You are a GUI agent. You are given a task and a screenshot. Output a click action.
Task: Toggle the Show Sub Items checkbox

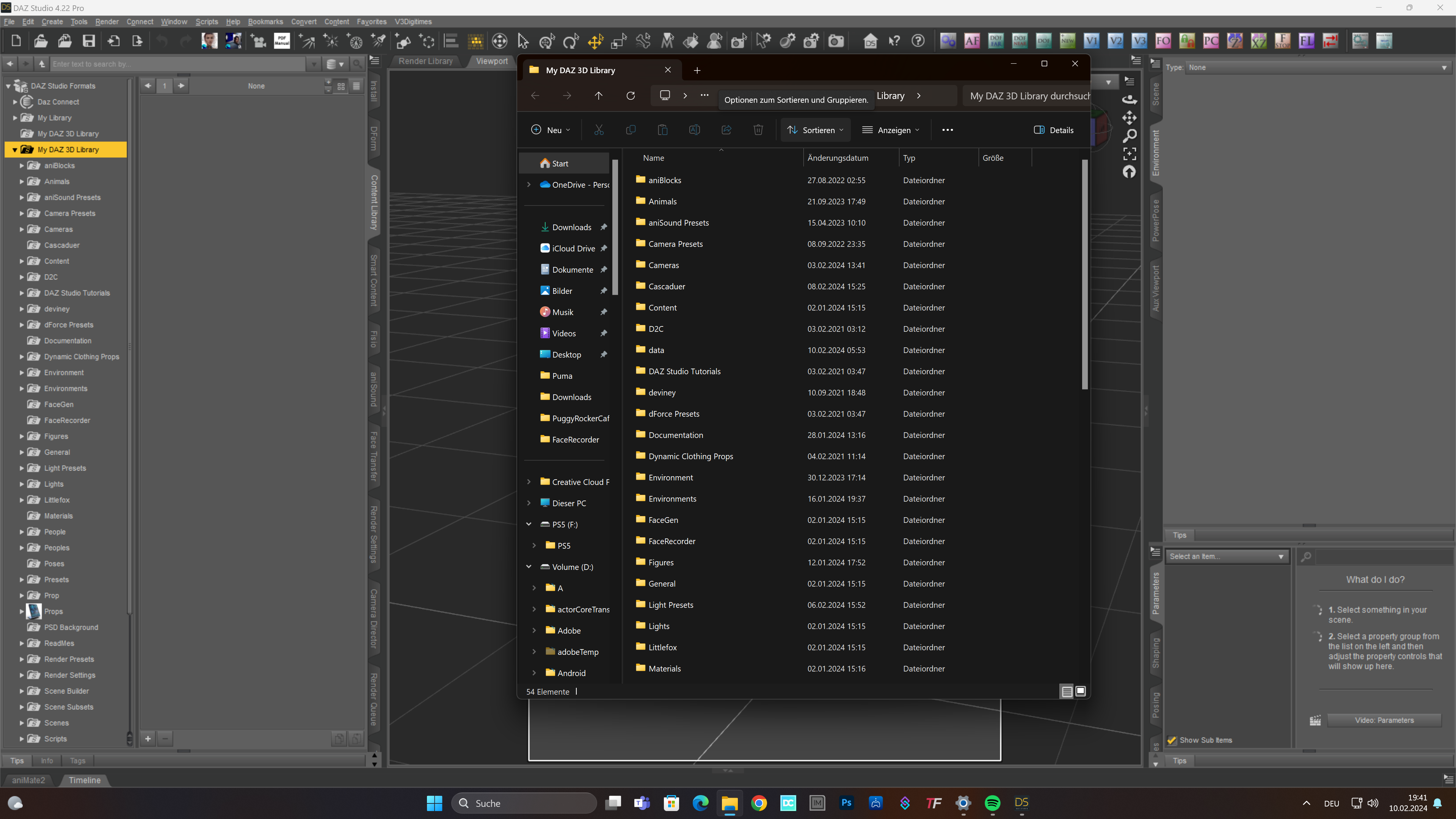(1172, 740)
